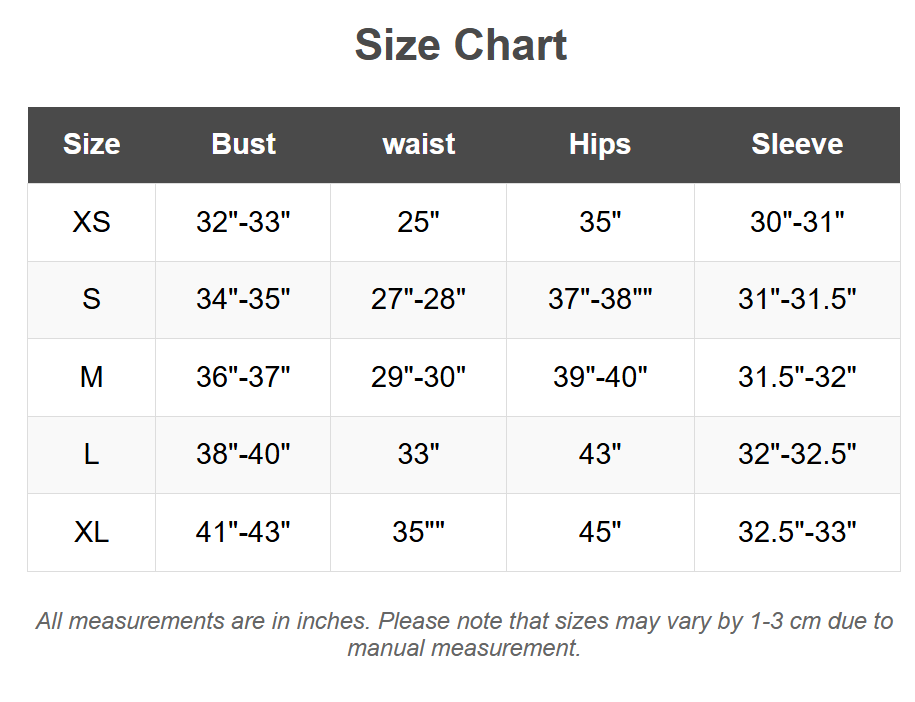Screen dimensions: 915x702
Task: Select the XL hips value 45"
Action: coord(600,532)
